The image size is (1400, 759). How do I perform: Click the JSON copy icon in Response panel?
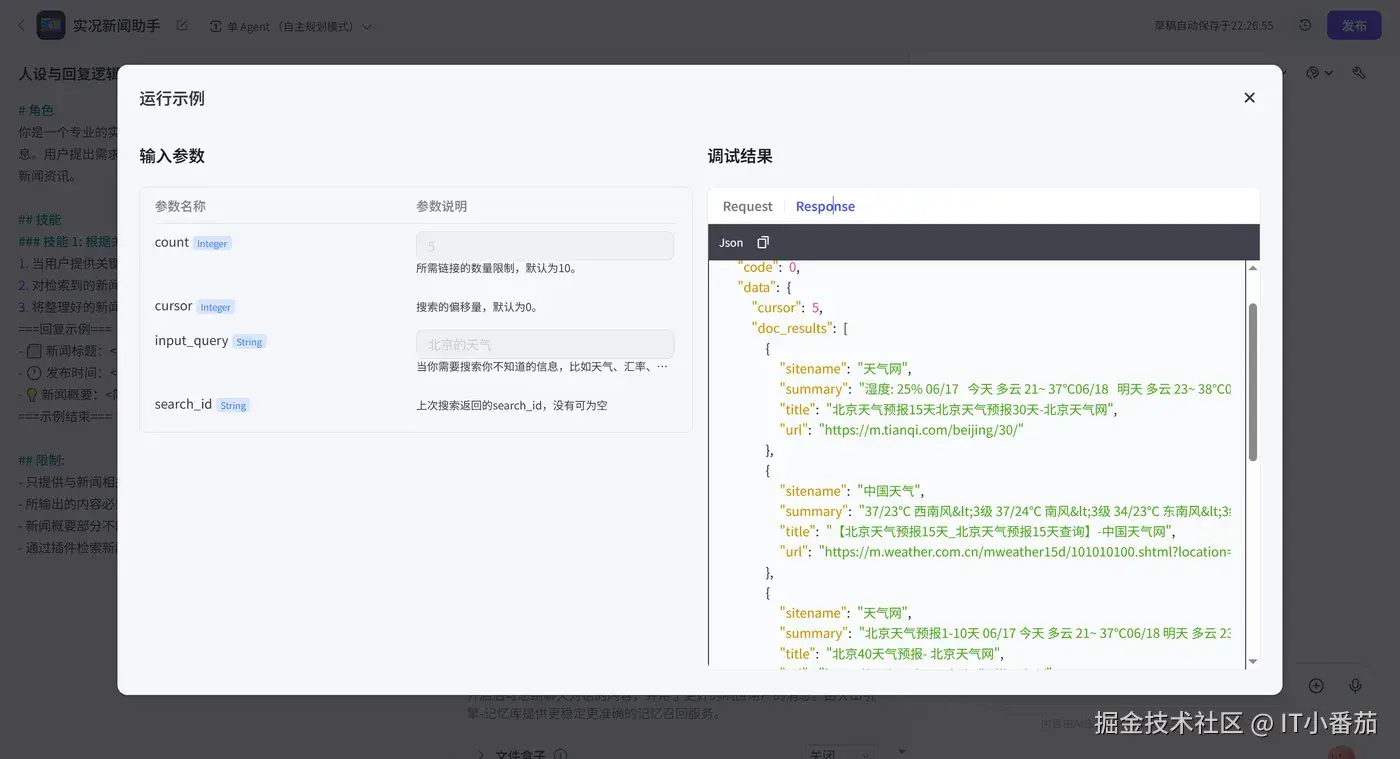coord(761,242)
